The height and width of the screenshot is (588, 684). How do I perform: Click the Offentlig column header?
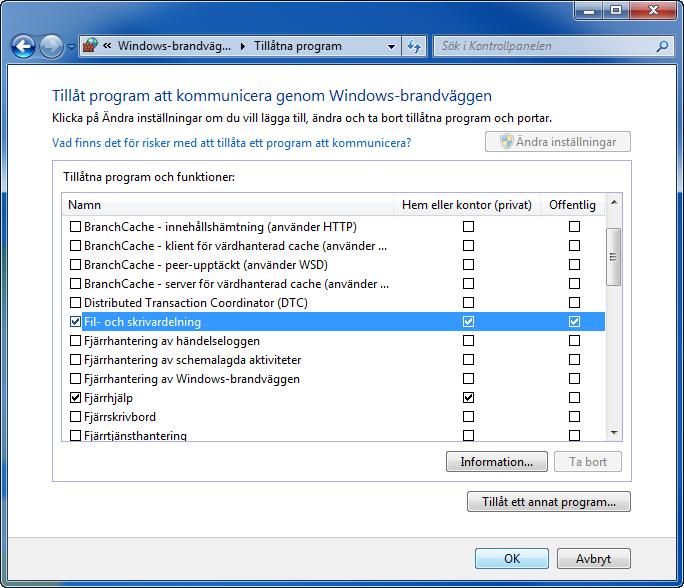click(572, 205)
